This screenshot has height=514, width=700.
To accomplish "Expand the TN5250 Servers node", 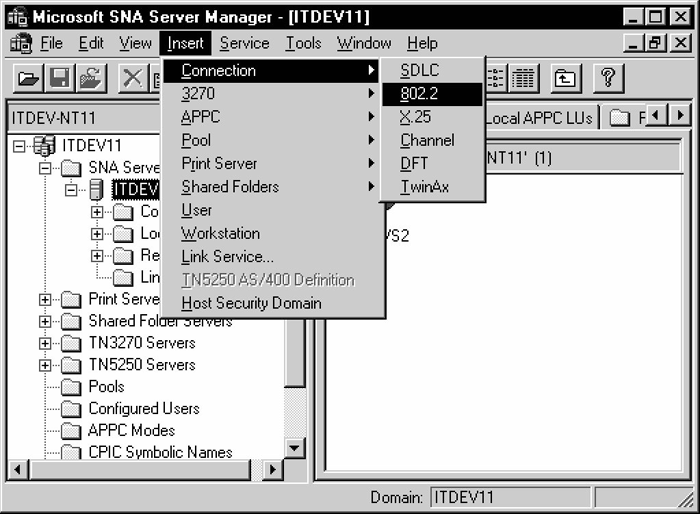I will pos(45,365).
